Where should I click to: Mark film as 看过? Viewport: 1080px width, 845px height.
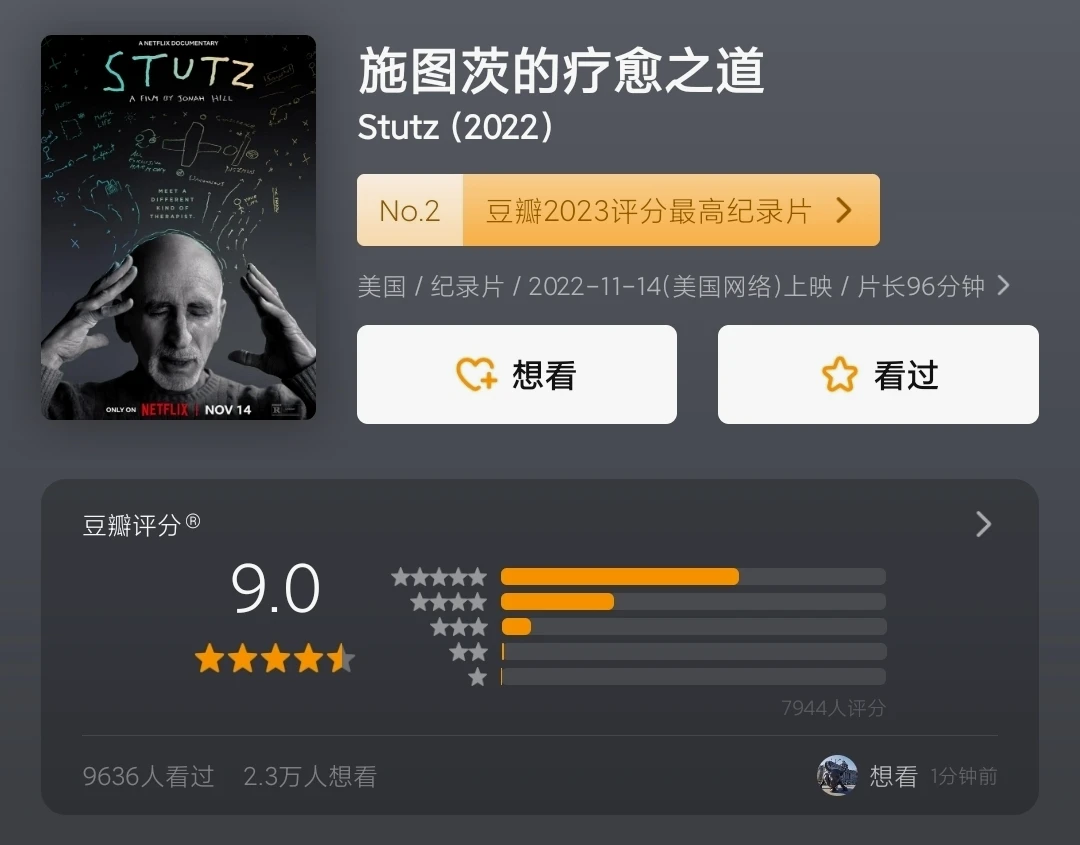pos(878,375)
